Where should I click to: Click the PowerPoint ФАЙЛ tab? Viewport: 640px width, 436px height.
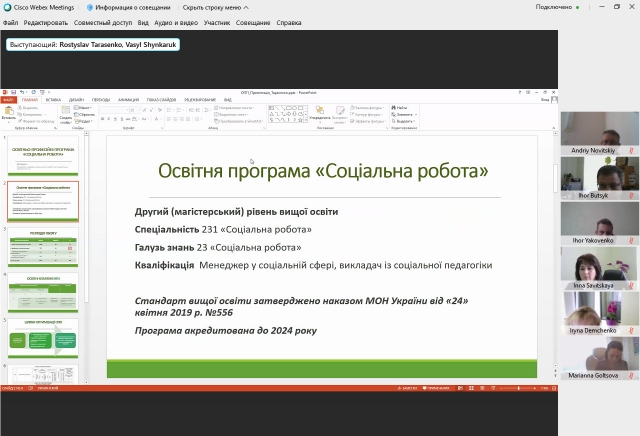8,100
